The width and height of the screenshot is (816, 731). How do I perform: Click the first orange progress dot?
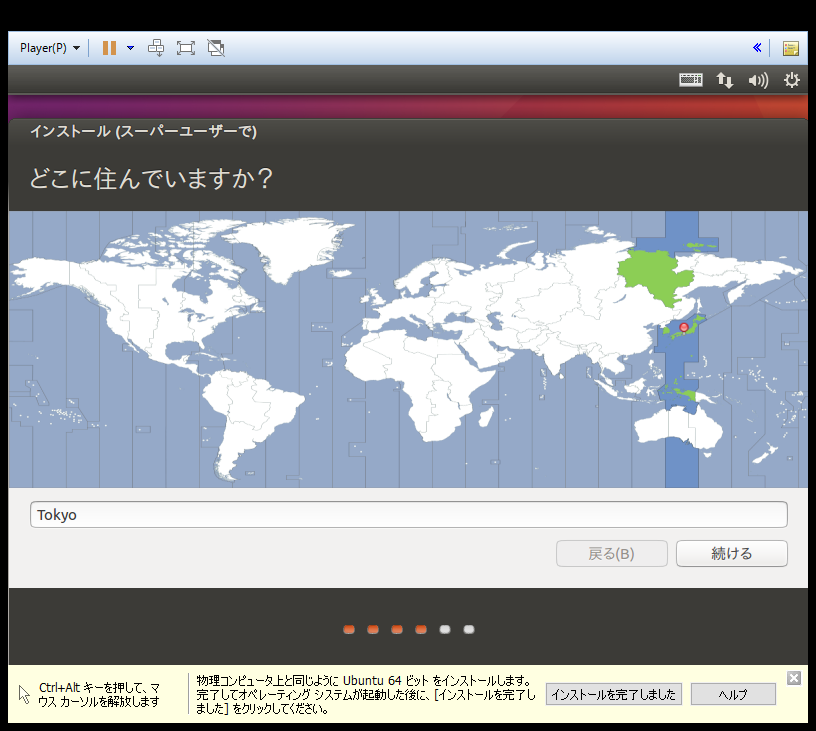[349, 630]
